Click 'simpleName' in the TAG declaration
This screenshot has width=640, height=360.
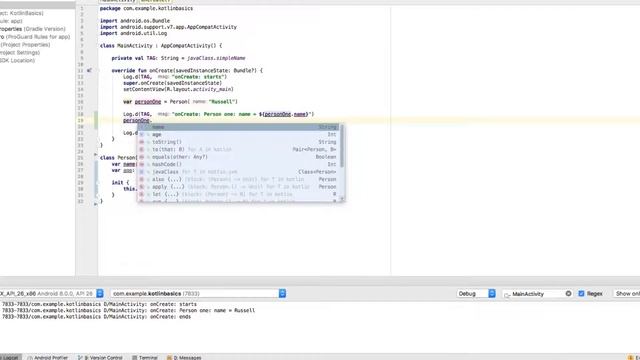click(231, 58)
